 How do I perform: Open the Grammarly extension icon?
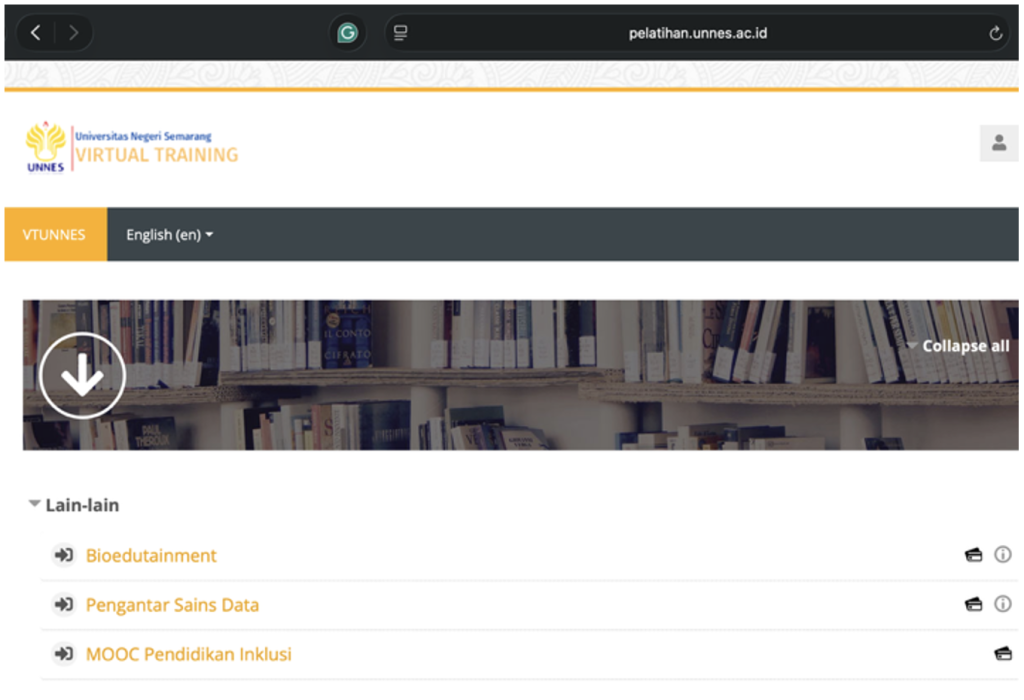pos(347,33)
